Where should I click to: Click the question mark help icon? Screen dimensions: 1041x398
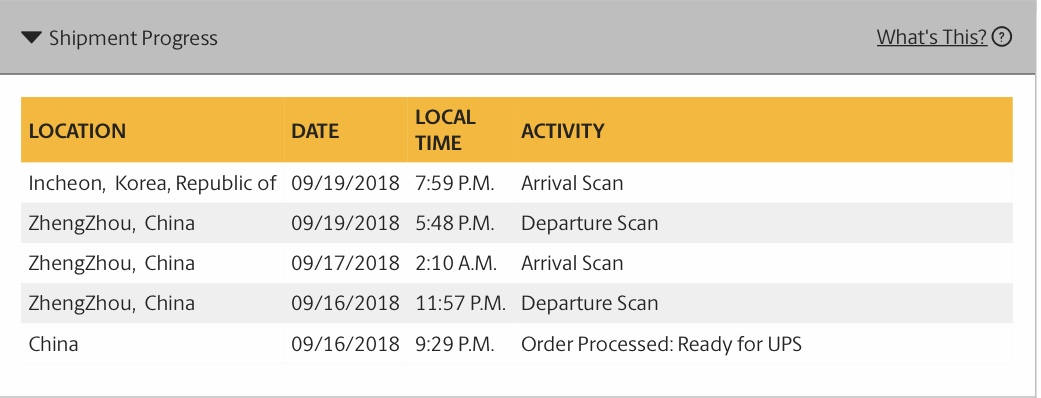click(1002, 37)
